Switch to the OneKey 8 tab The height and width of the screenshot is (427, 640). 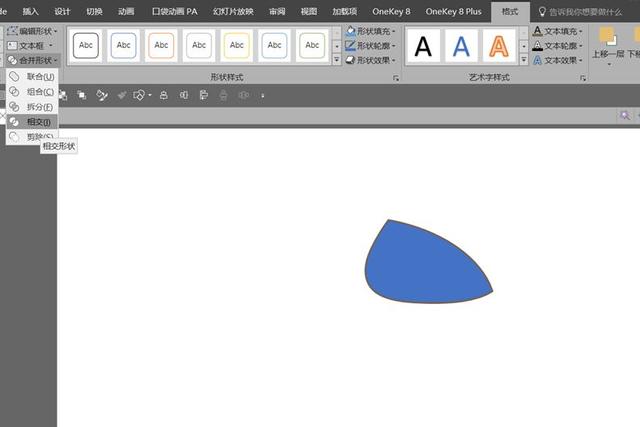(391, 11)
